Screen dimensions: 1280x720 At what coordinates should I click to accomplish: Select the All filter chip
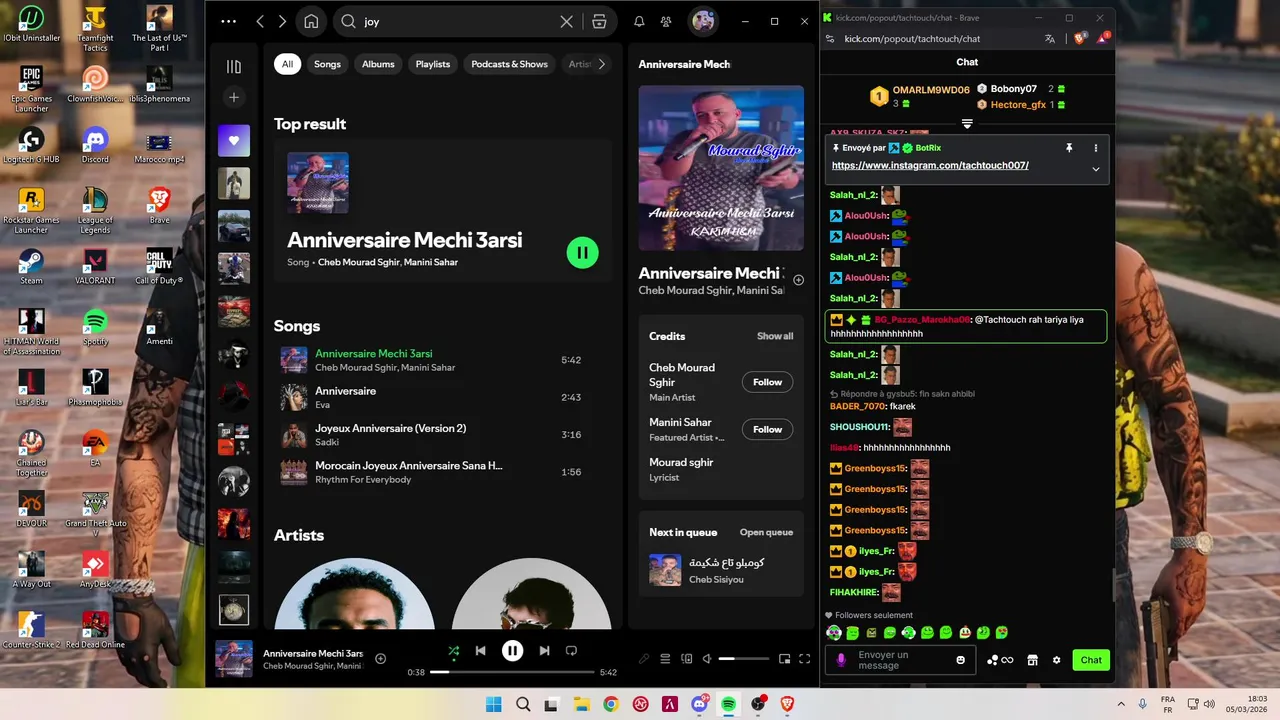287,64
